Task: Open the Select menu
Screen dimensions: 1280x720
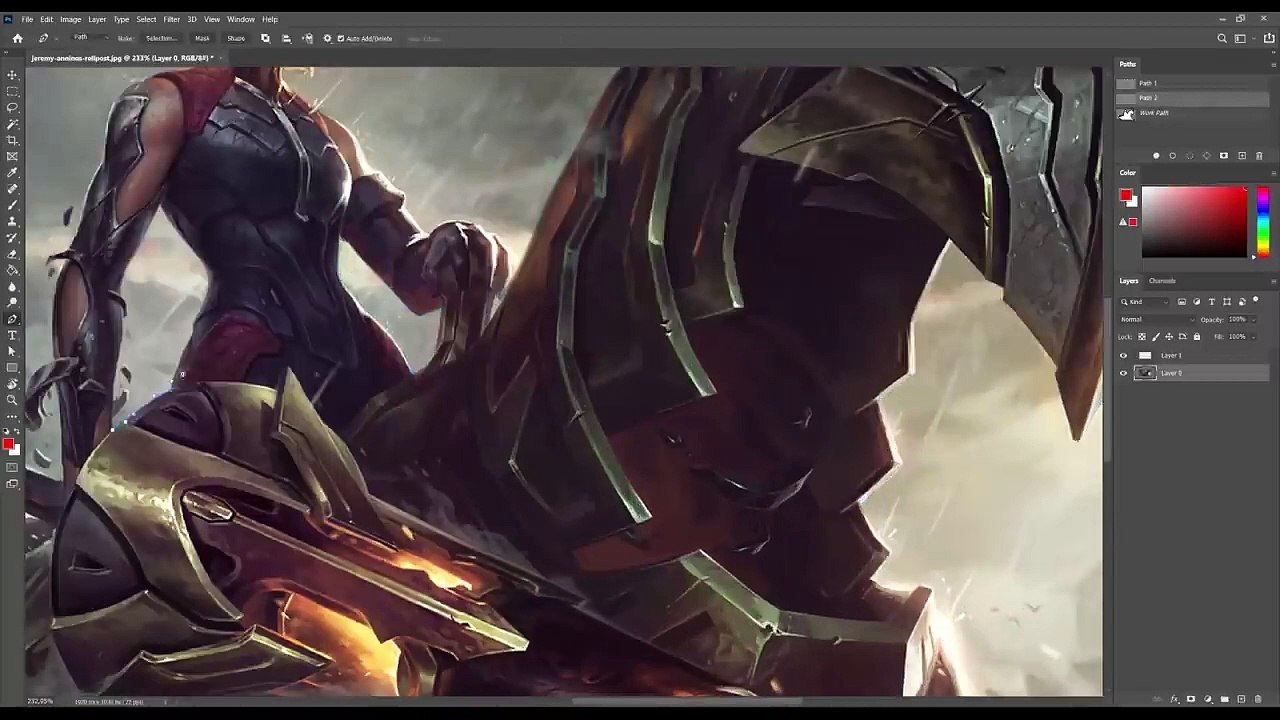Action: [146, 19]
